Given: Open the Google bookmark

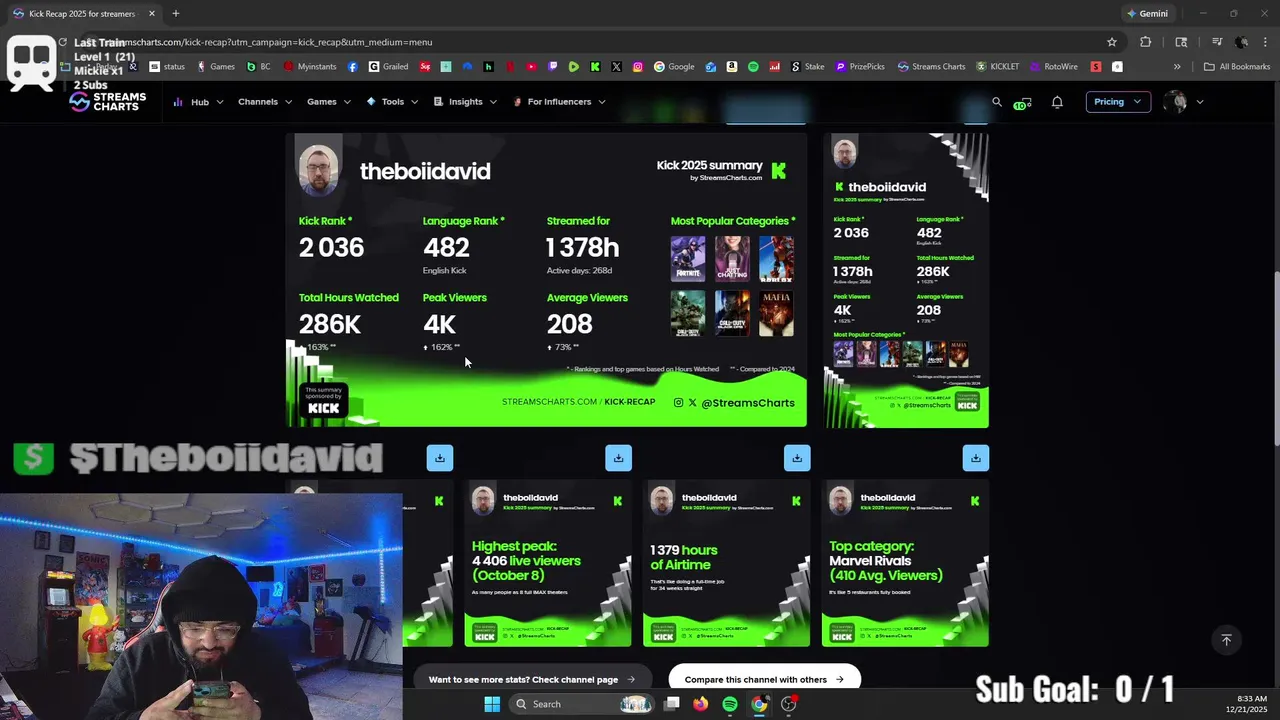Looking at the screenshot, I should pyautogui.click(x=674, y=67).
